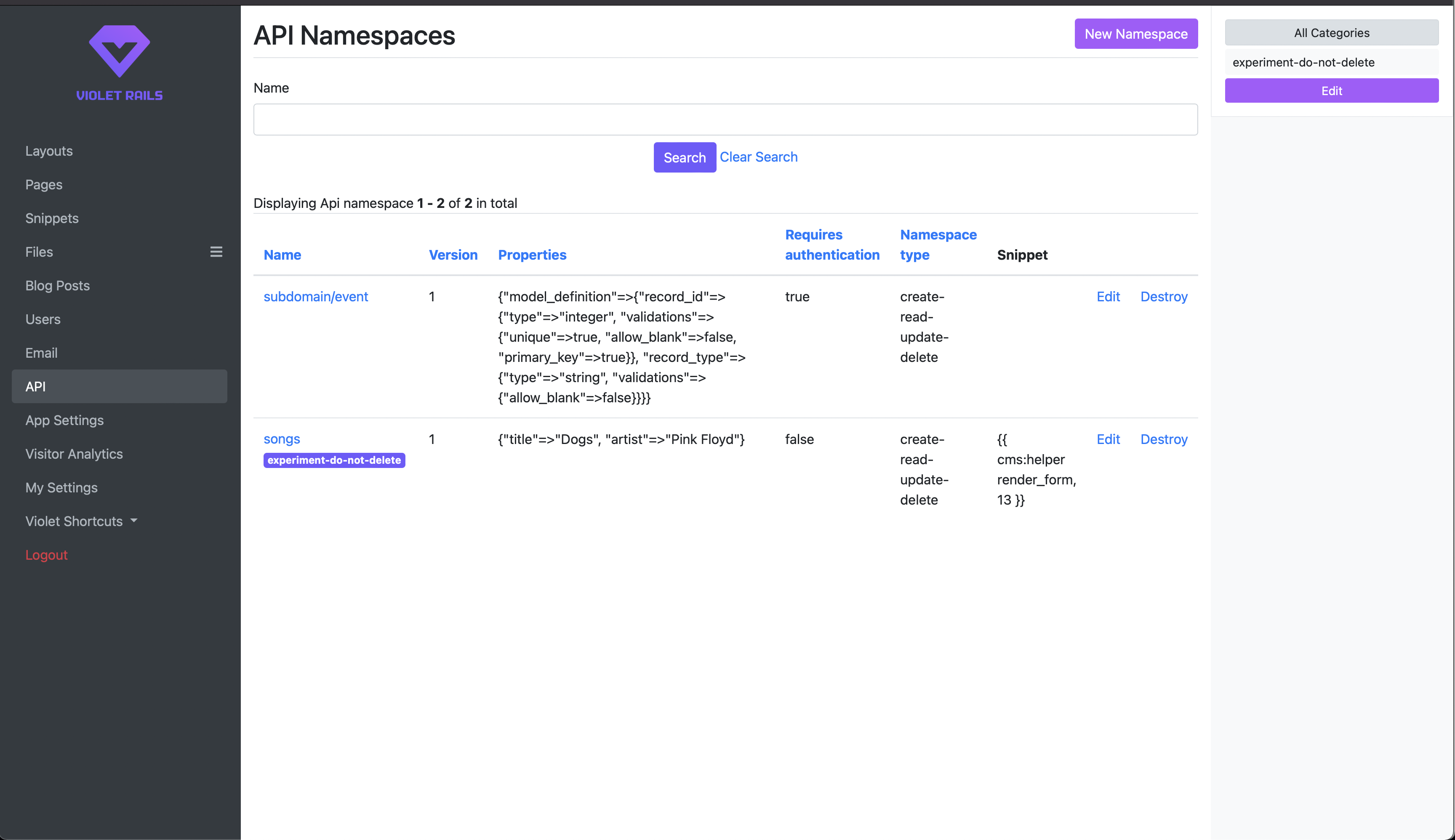Screen dimensions: 1455x840
Task: Click the experiment-do-not-delete badge under songs
Action: click(334, 460)
